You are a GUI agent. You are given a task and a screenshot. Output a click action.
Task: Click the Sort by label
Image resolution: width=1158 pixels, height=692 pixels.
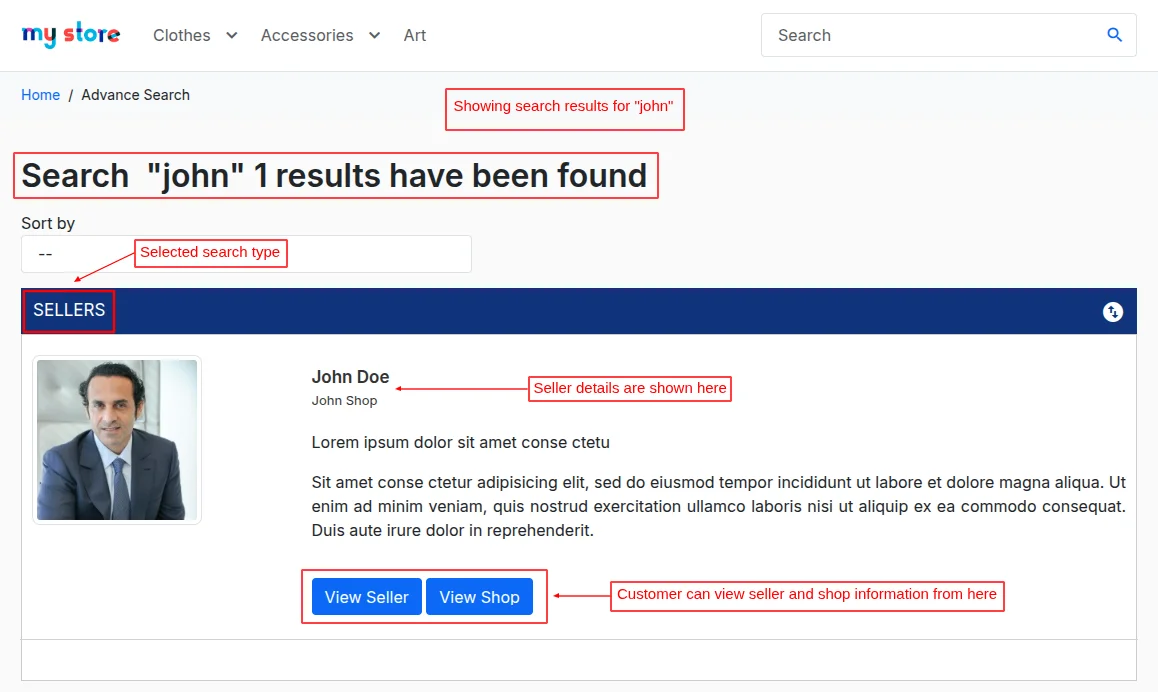pyautogui.click(x=48, y=223)
